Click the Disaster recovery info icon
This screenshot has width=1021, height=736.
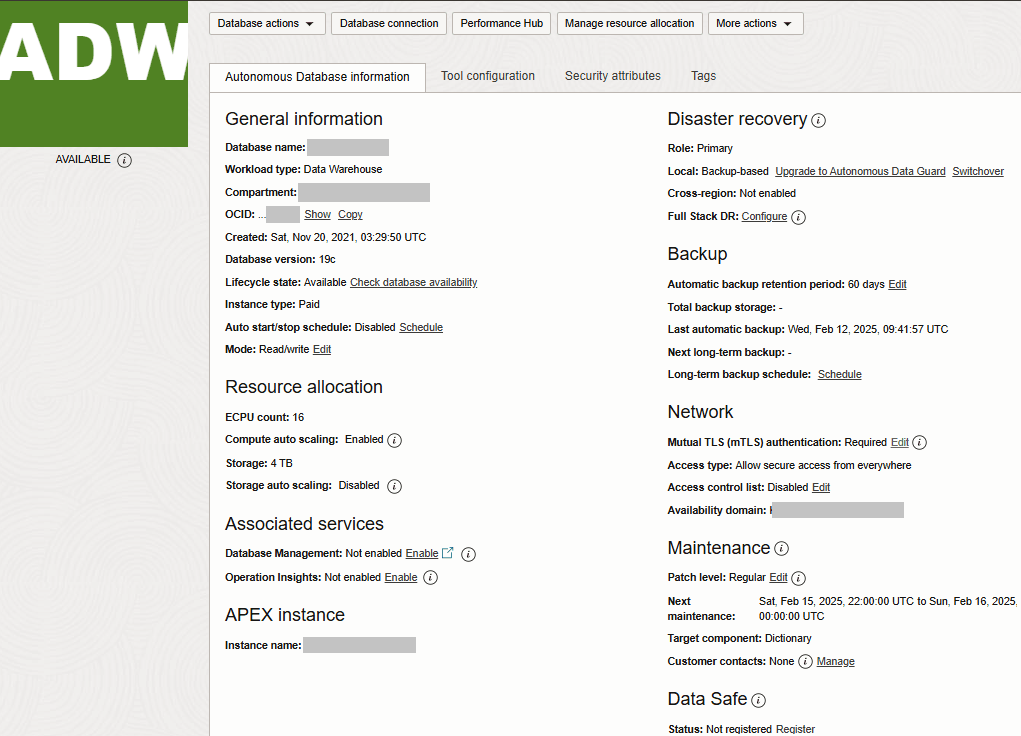point(818,119)
